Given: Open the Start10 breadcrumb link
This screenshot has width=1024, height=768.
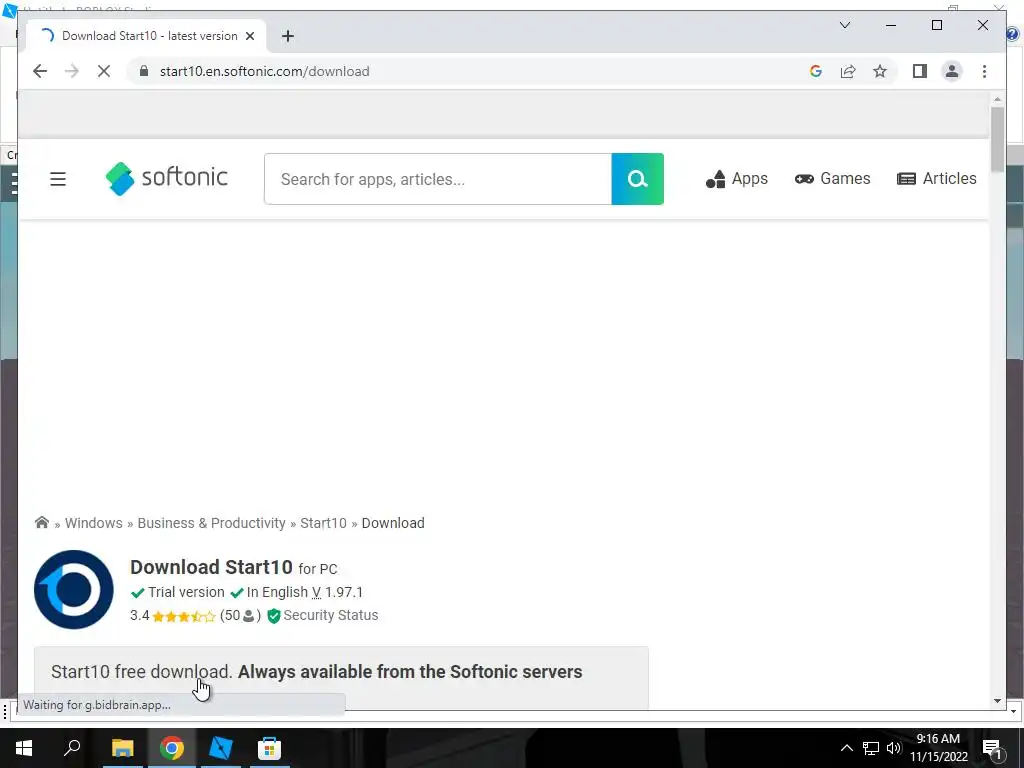Looking at the screenshot, I should tap(323, 523).
